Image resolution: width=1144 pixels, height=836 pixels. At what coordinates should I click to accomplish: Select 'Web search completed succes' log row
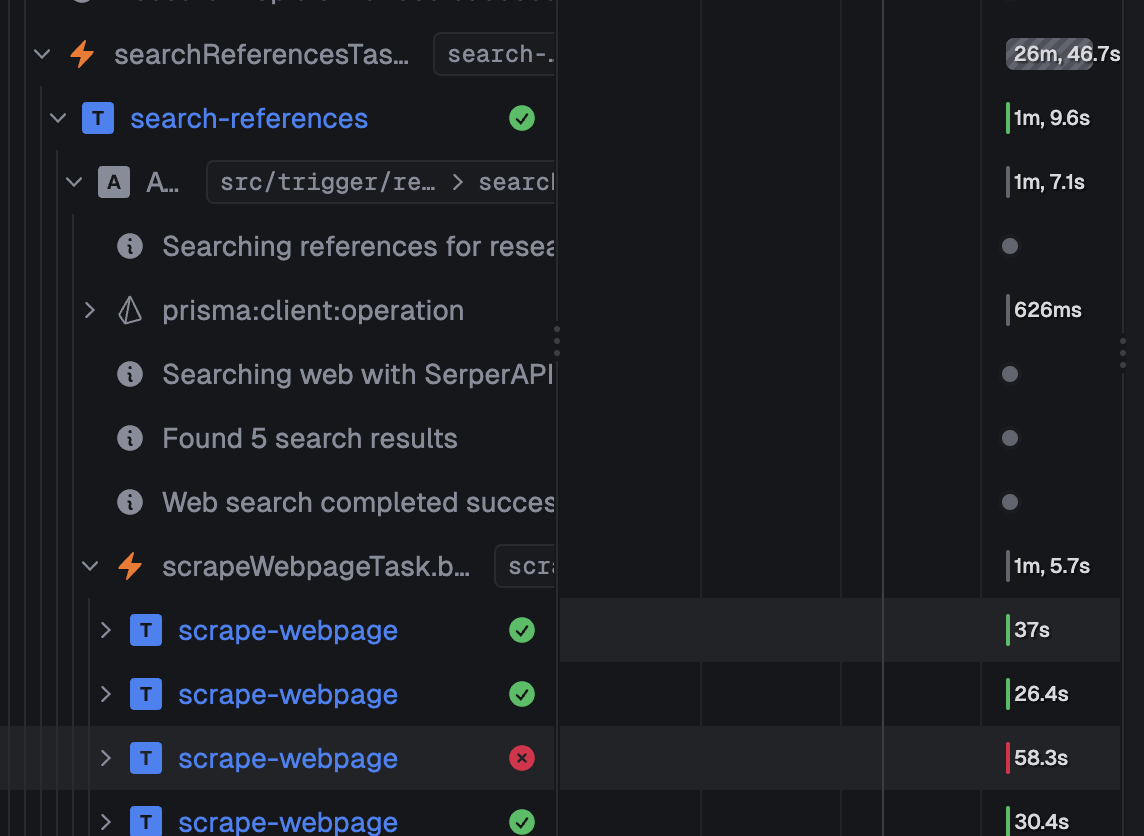(358, 503)
